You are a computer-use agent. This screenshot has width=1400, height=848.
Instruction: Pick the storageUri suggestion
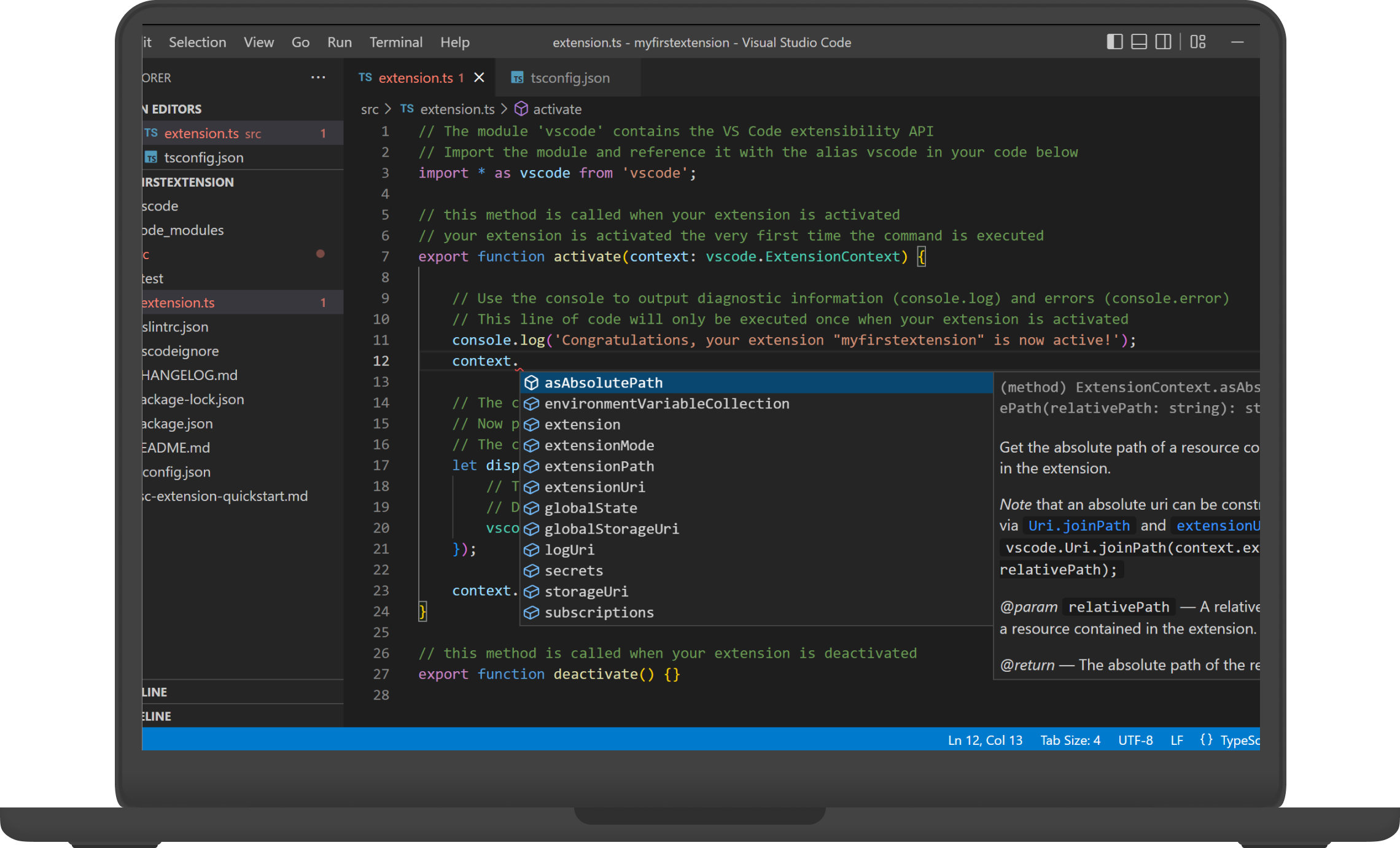point(756,591)
